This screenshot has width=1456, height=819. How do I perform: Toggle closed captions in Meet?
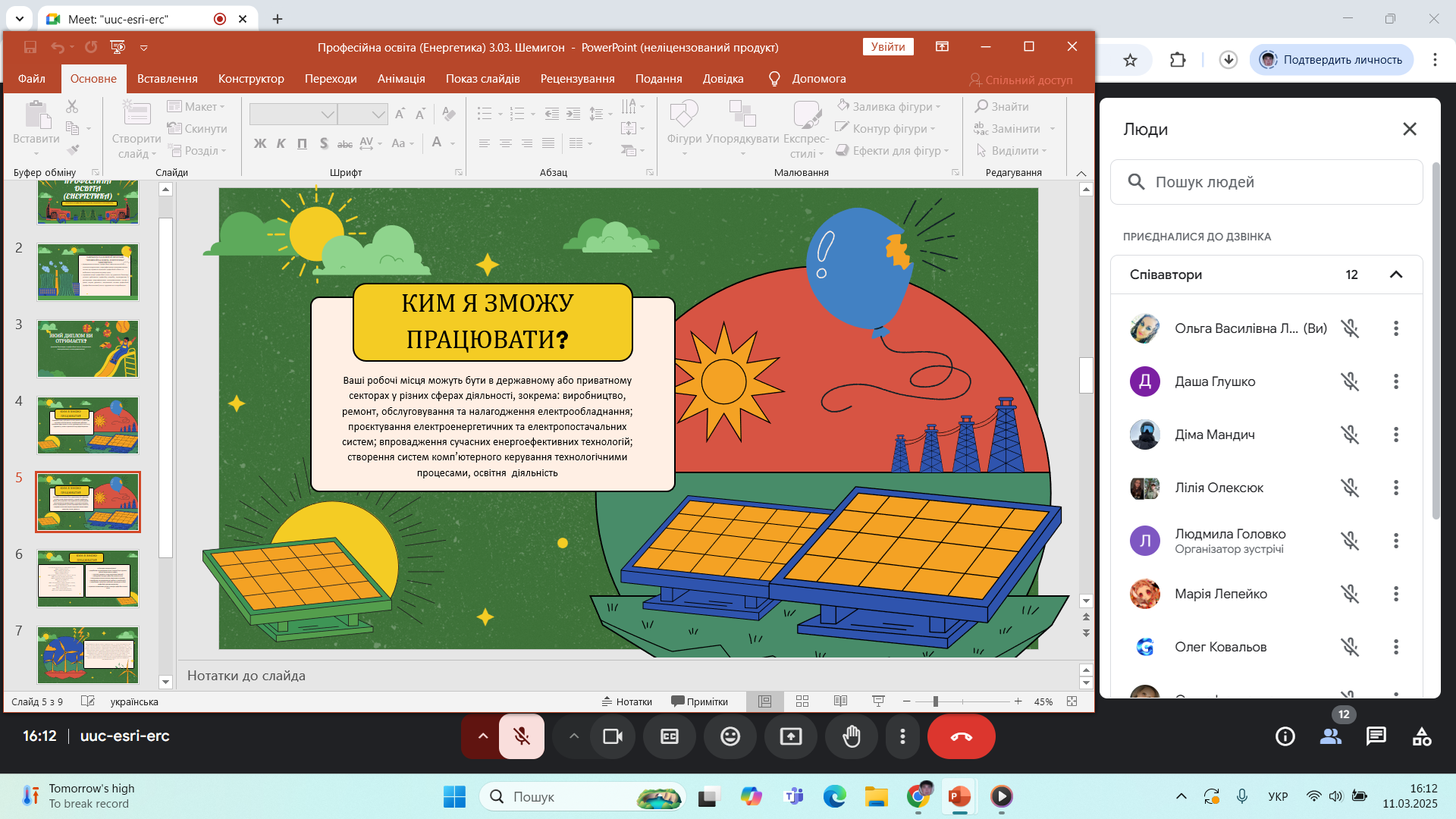coord(670,736)
